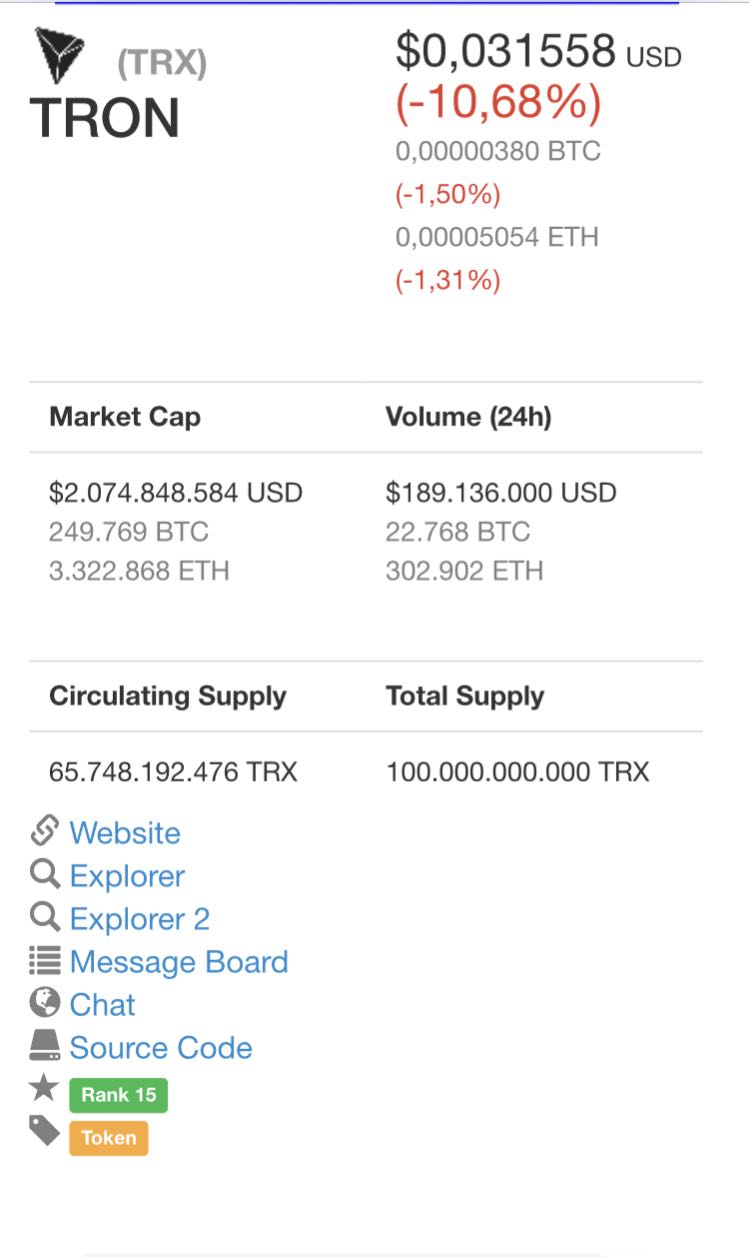Image resolution: width=749 pixels, height=1257 pixels.
Task: Open the Explorer 2 link
Action: [x=139, y=919]
